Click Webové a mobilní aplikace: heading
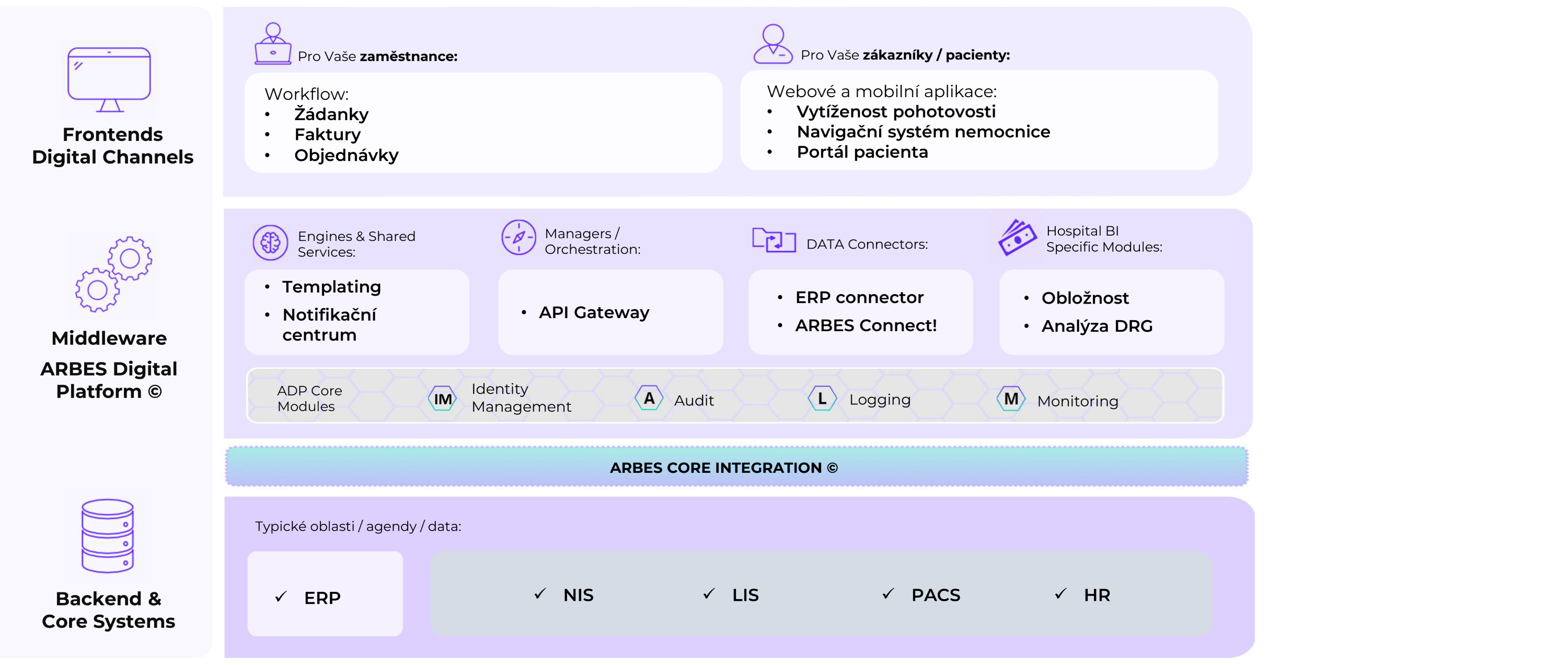This screenshot has width=1568, height=666. click(x=881, y=92)
